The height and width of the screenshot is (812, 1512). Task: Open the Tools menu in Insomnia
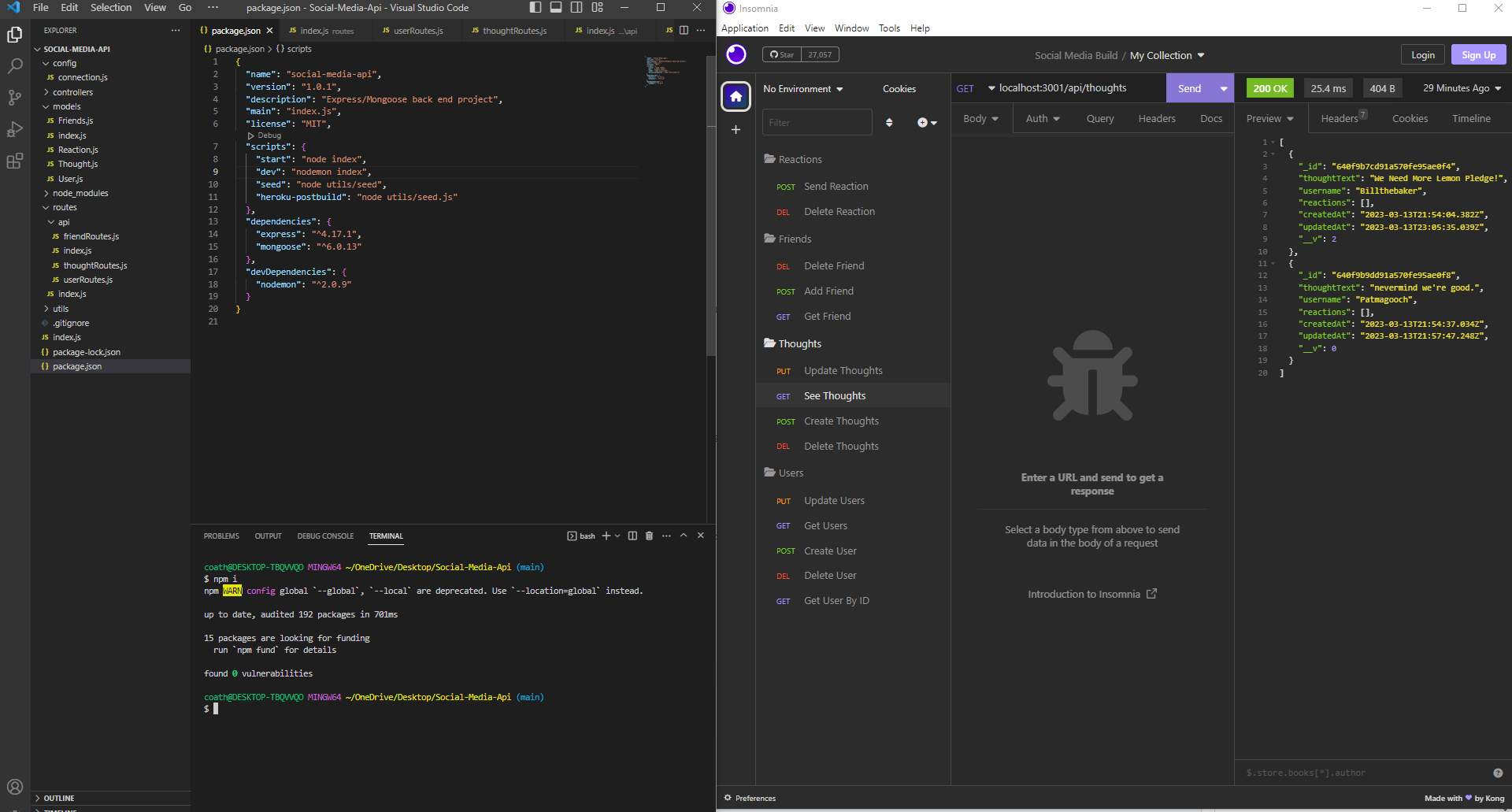(889, 28)
